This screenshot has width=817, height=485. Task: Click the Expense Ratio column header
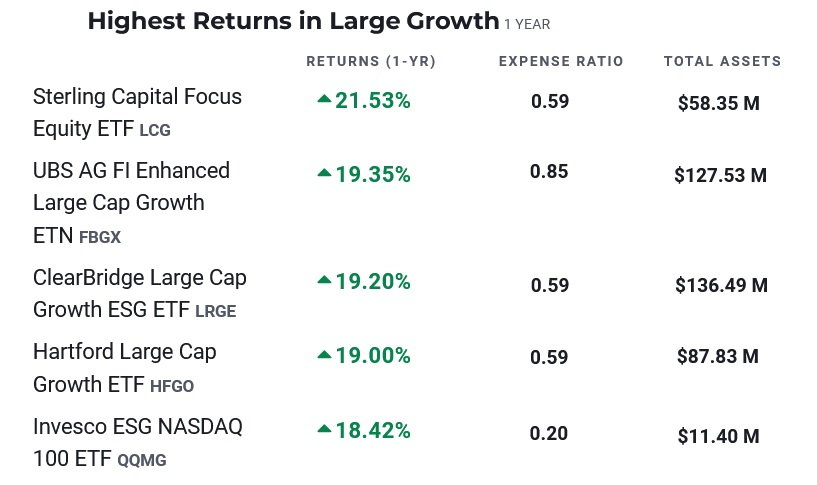560,61
